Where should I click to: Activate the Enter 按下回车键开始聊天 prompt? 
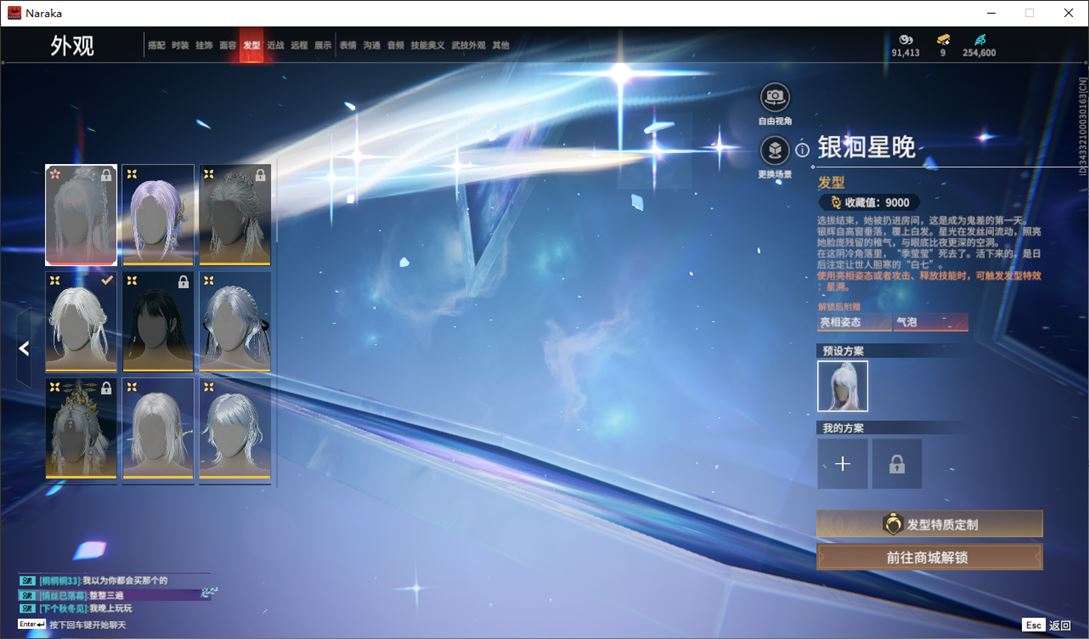[x=72, y=624]
